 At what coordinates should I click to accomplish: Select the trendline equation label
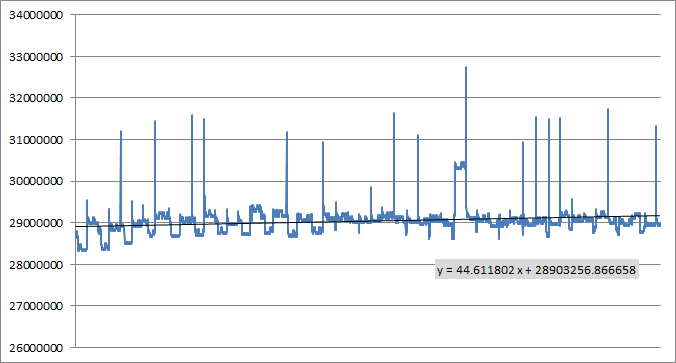[x=536, y=270]
